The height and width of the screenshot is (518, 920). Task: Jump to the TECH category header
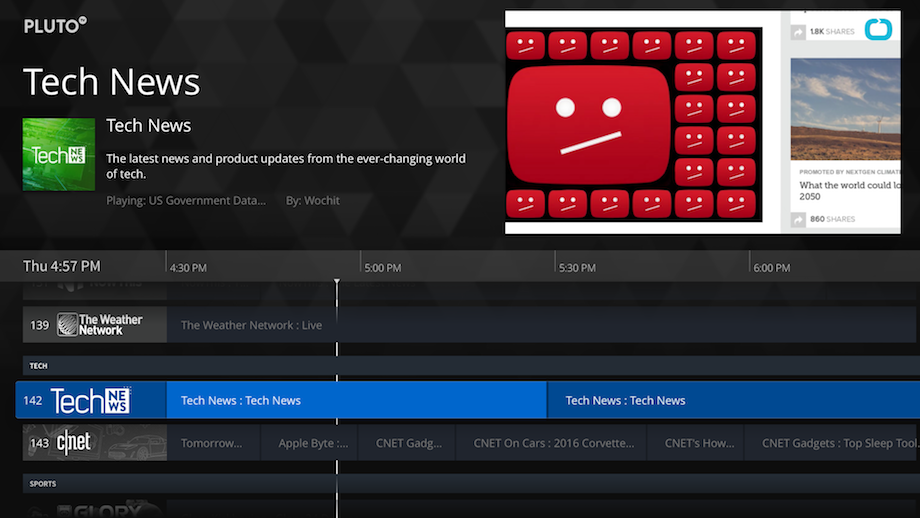[38, 366]
